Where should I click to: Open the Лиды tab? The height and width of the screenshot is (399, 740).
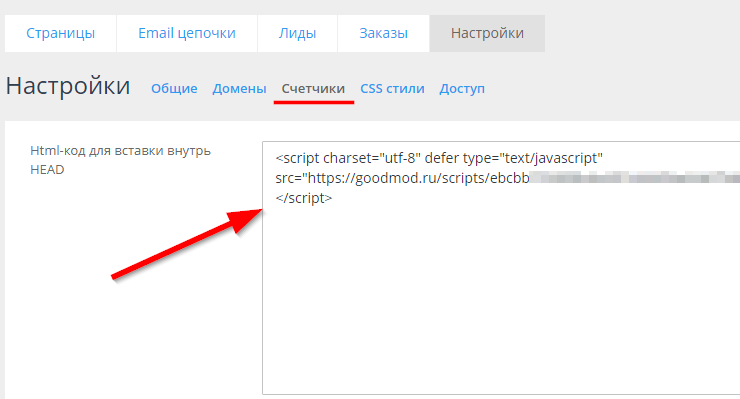click(x=297, y=34)
